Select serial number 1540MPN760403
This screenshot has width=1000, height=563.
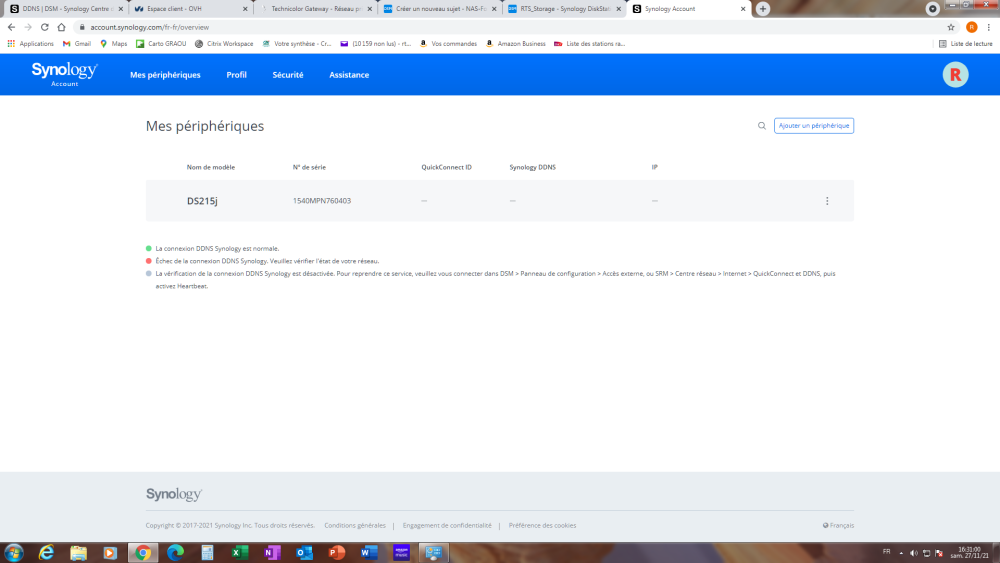321,201
